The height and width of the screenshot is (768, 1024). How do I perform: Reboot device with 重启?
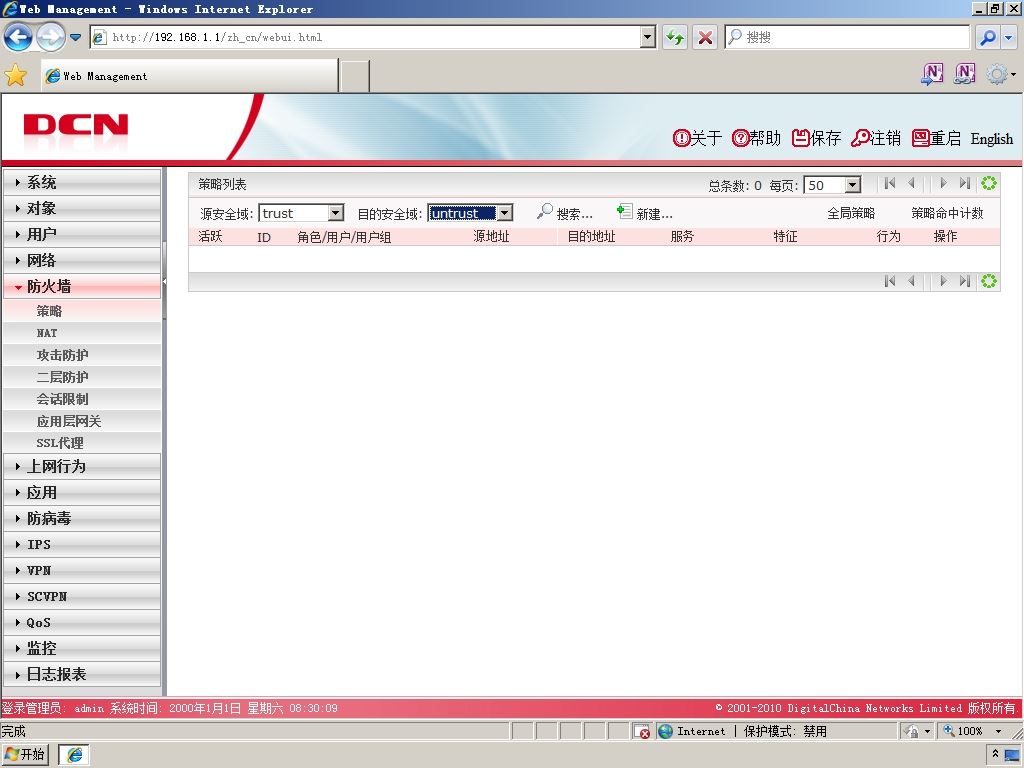[936, 138]
